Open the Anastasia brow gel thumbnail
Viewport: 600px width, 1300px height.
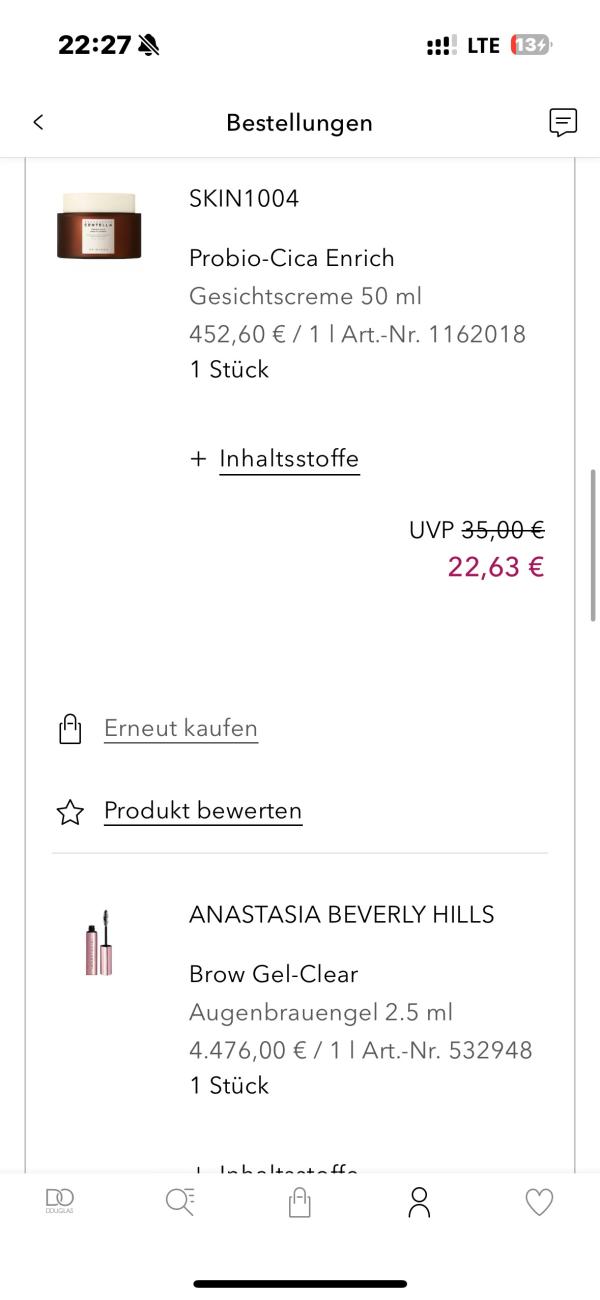click(98, 942)
